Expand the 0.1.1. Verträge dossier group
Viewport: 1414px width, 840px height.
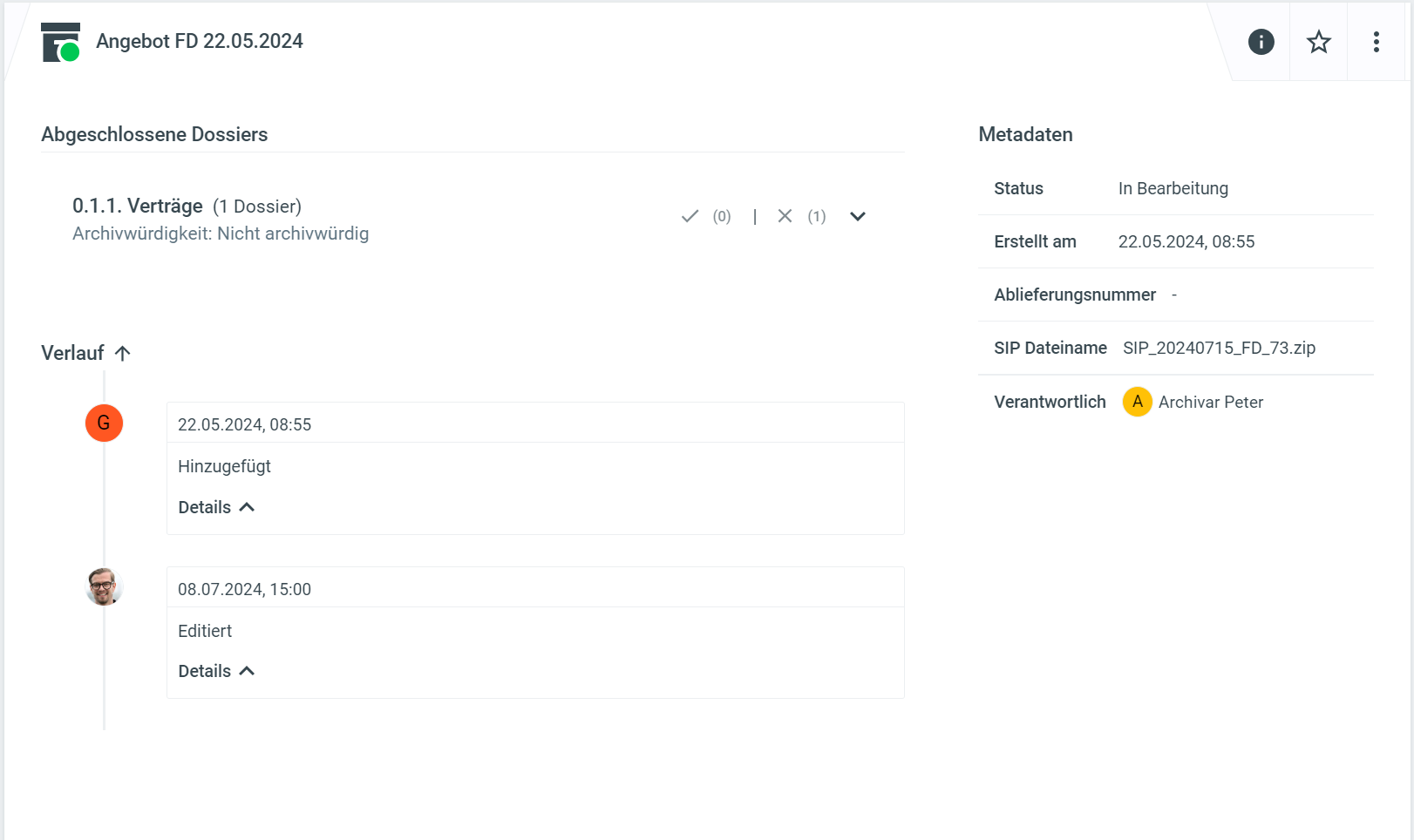858,216
